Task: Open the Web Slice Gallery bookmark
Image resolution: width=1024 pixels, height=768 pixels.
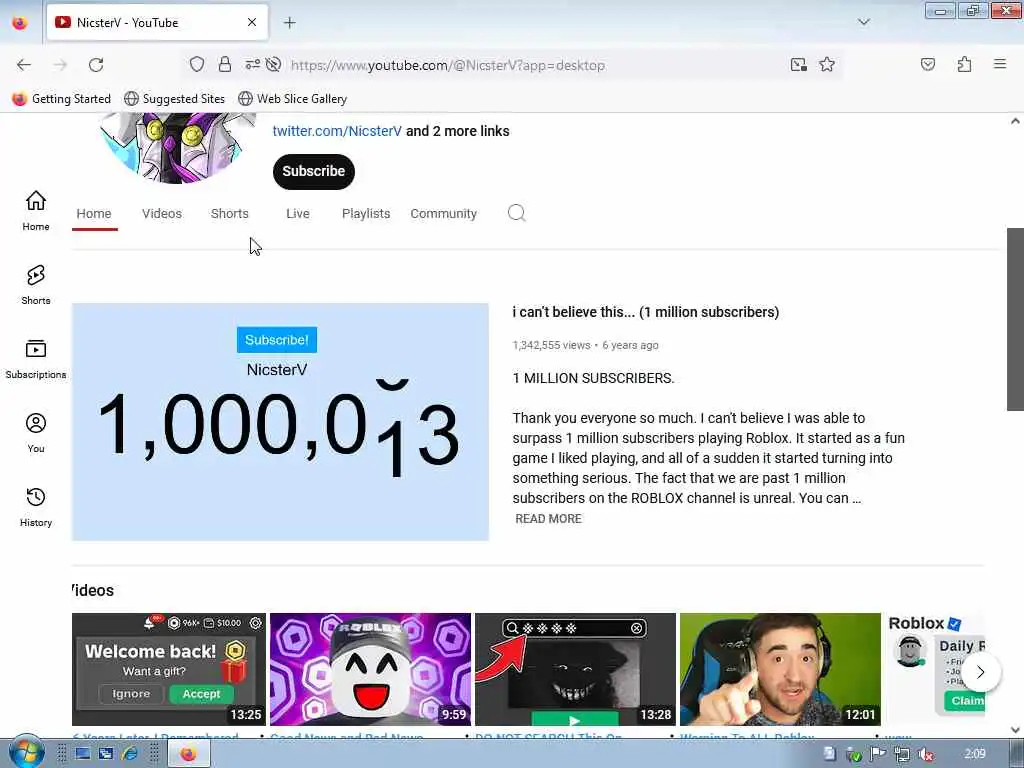Action: click(x=293, y=99)
